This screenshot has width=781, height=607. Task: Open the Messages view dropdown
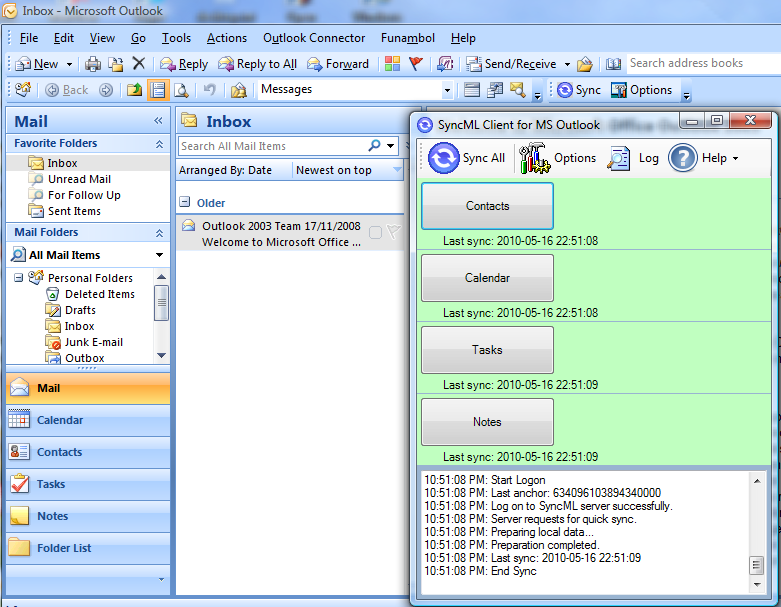(x=447, y=90)
